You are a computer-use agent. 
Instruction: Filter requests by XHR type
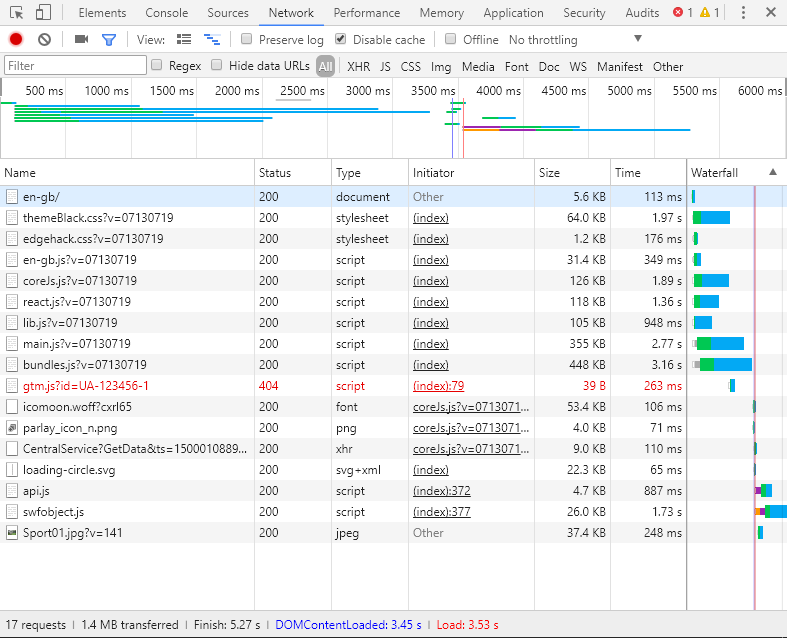[x=358, y=66]
